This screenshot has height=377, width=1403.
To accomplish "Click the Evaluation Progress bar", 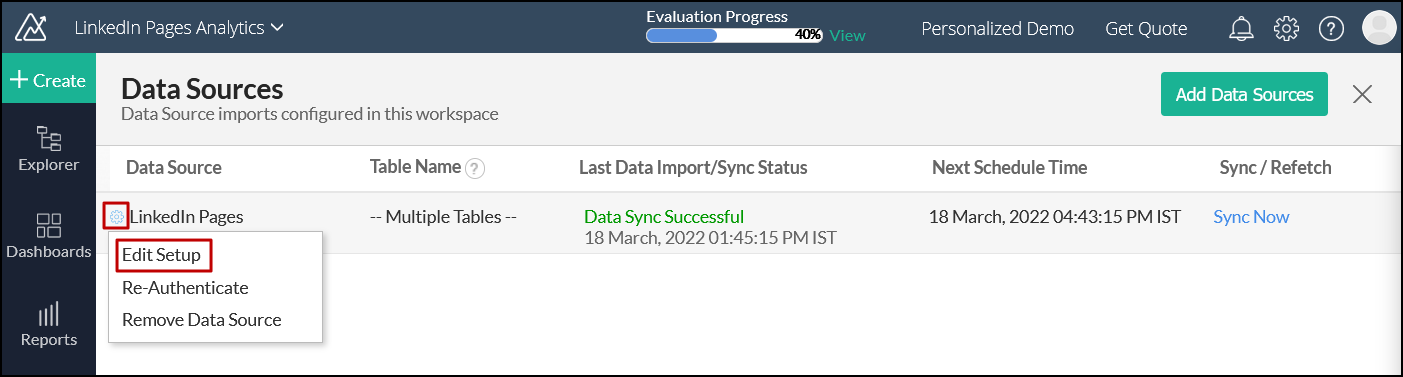I will (x=734, y=35).
